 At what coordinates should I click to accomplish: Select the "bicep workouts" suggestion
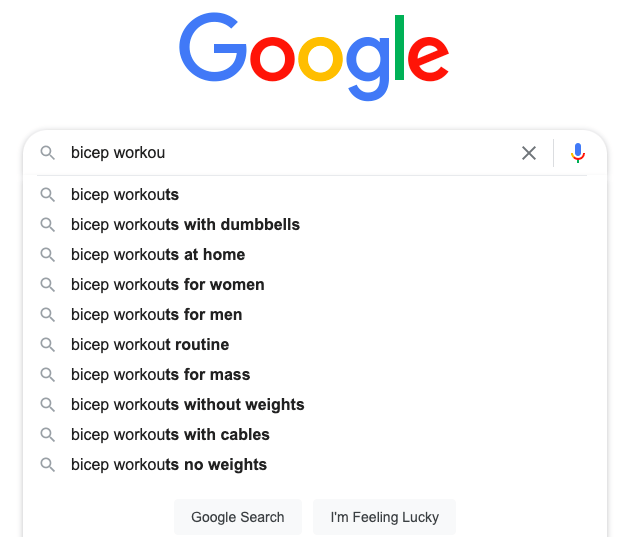125,194
